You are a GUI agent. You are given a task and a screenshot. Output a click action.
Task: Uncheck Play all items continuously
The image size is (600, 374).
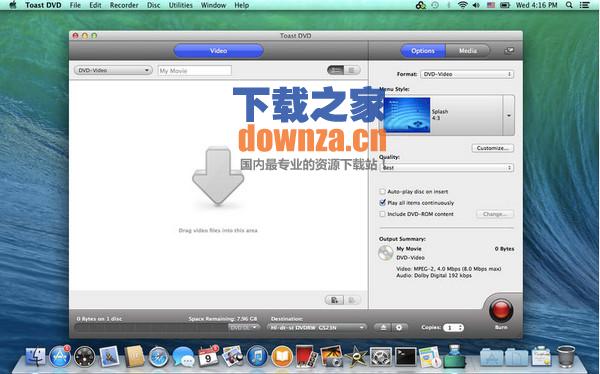tap(382, 203)
